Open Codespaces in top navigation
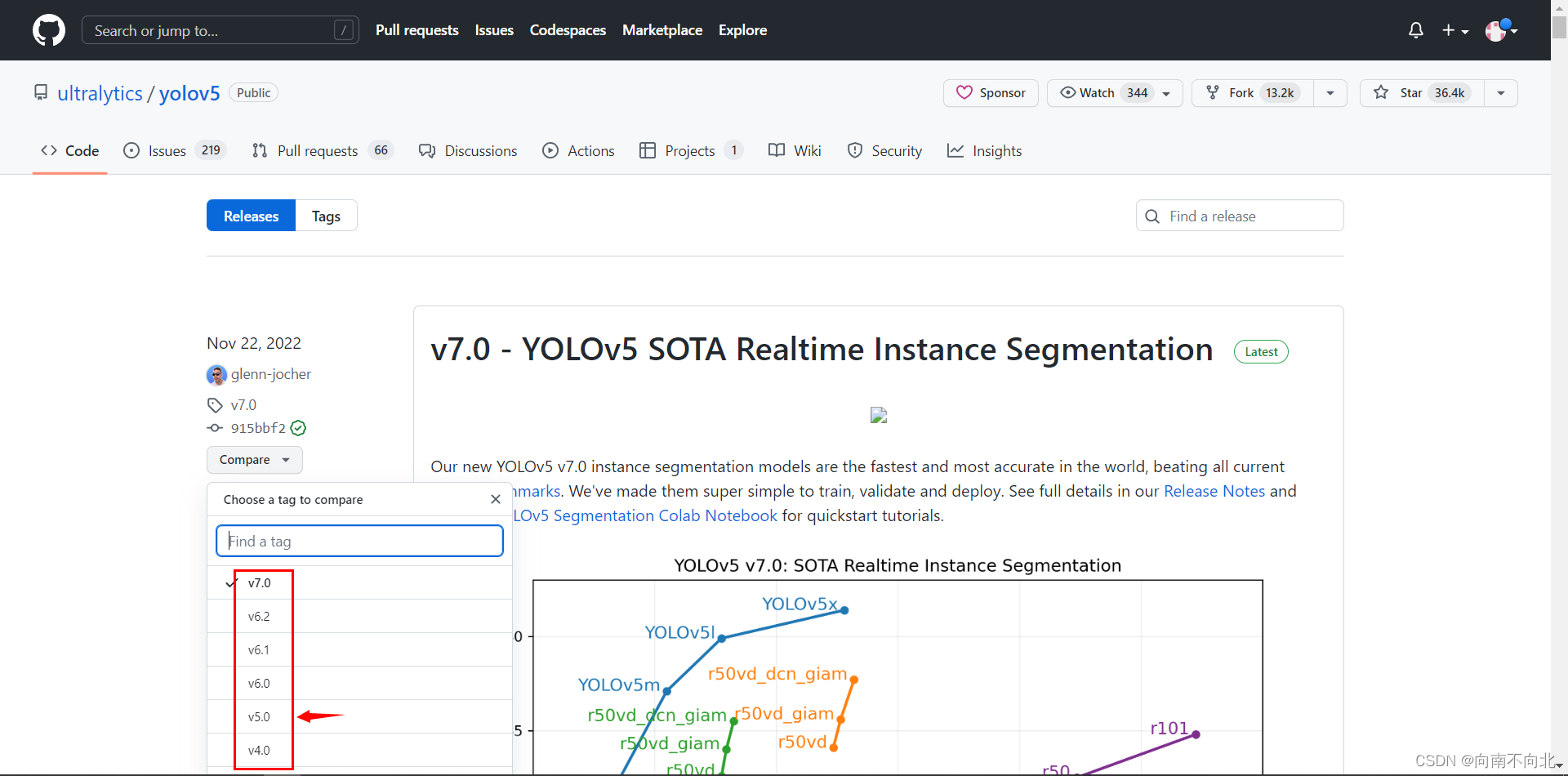Screen dimensions: 1568x776 [568, 30]
